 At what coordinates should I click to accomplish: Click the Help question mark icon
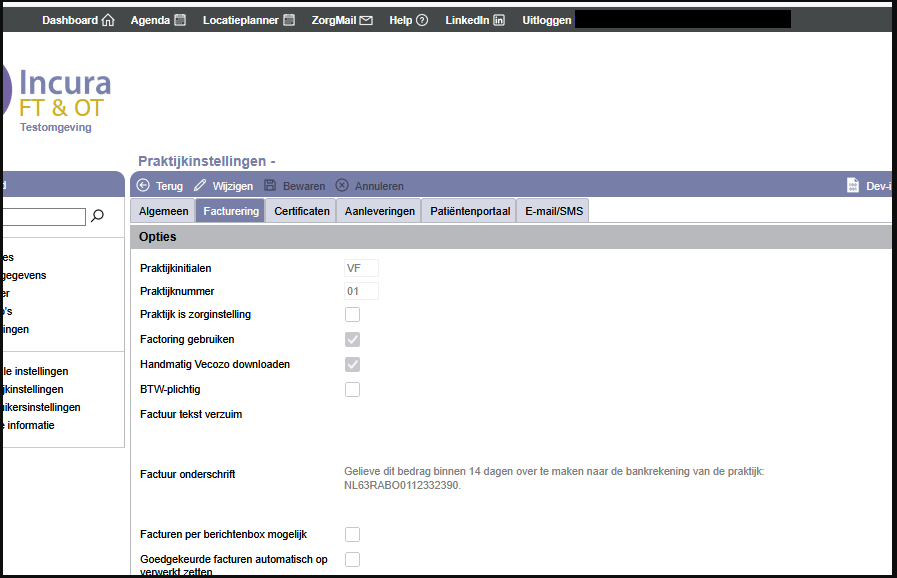point(422,20)
